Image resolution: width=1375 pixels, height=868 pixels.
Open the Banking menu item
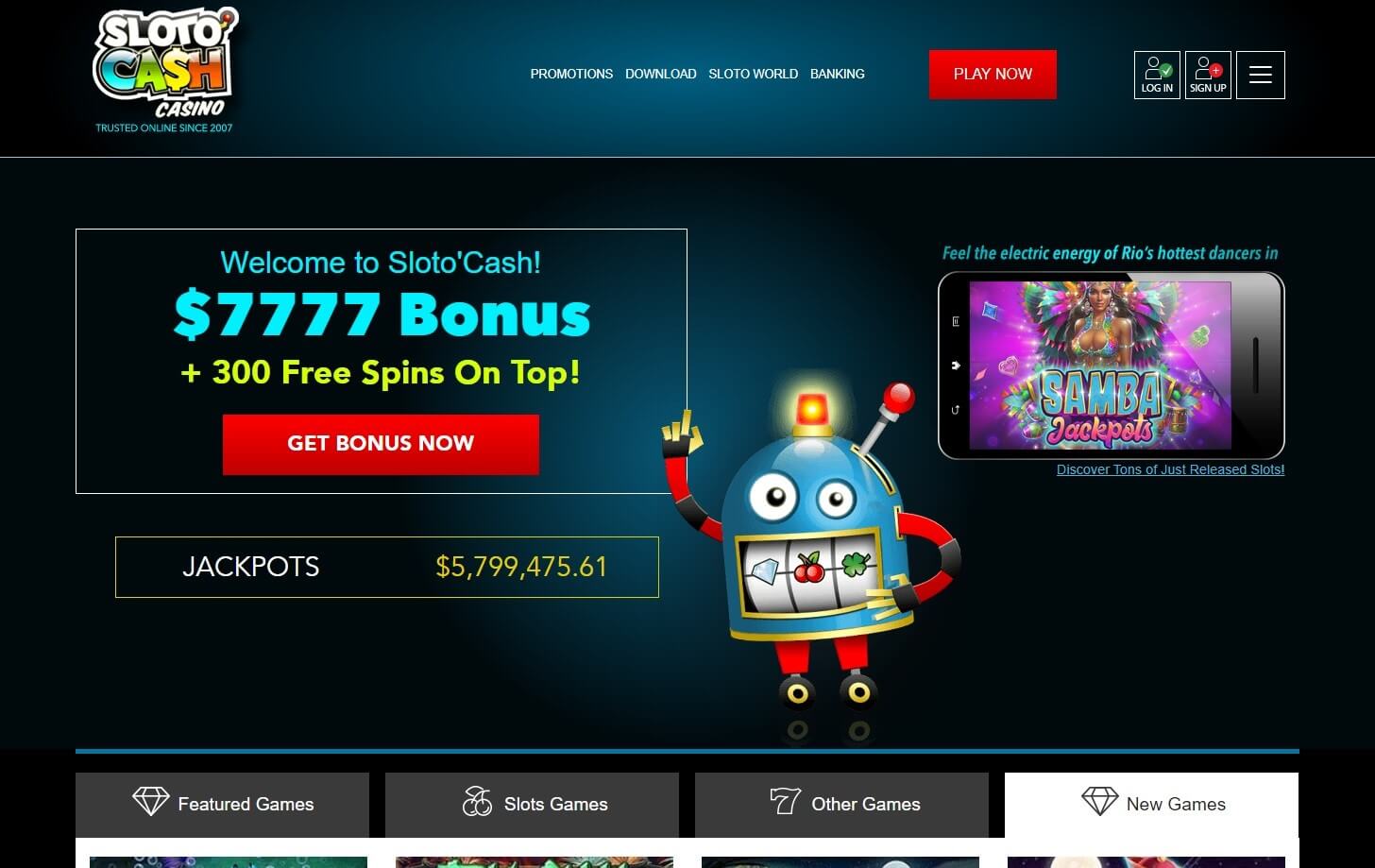tap(838, 74)
